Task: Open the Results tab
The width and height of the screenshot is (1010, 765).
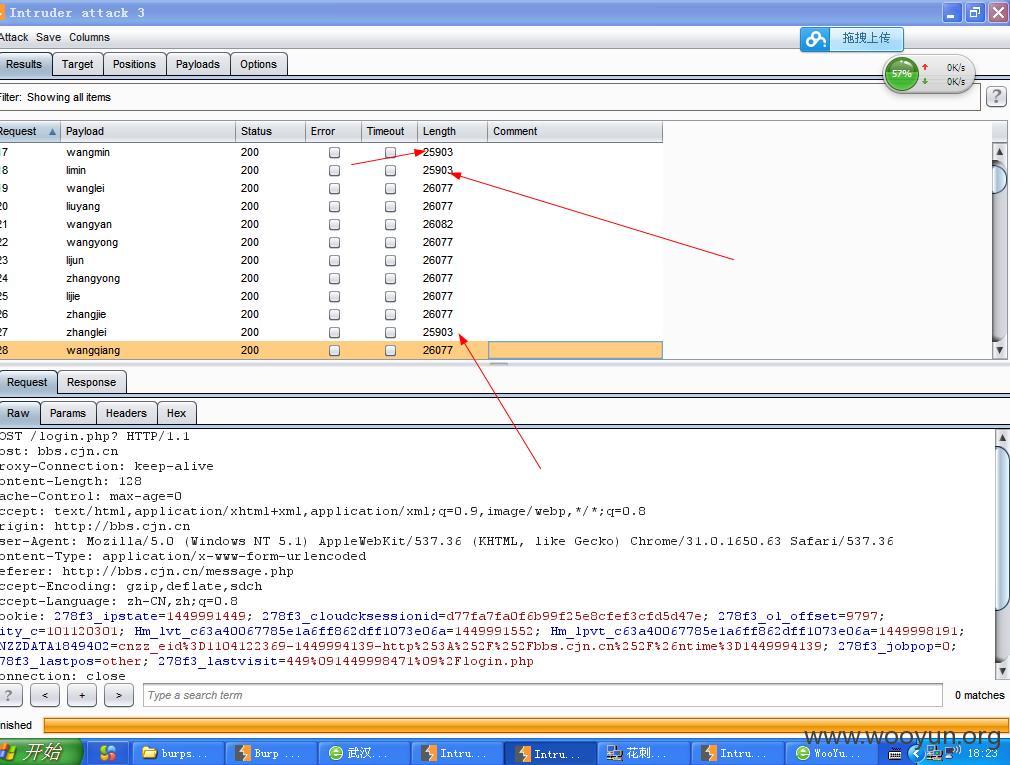Action: point(24,64)
